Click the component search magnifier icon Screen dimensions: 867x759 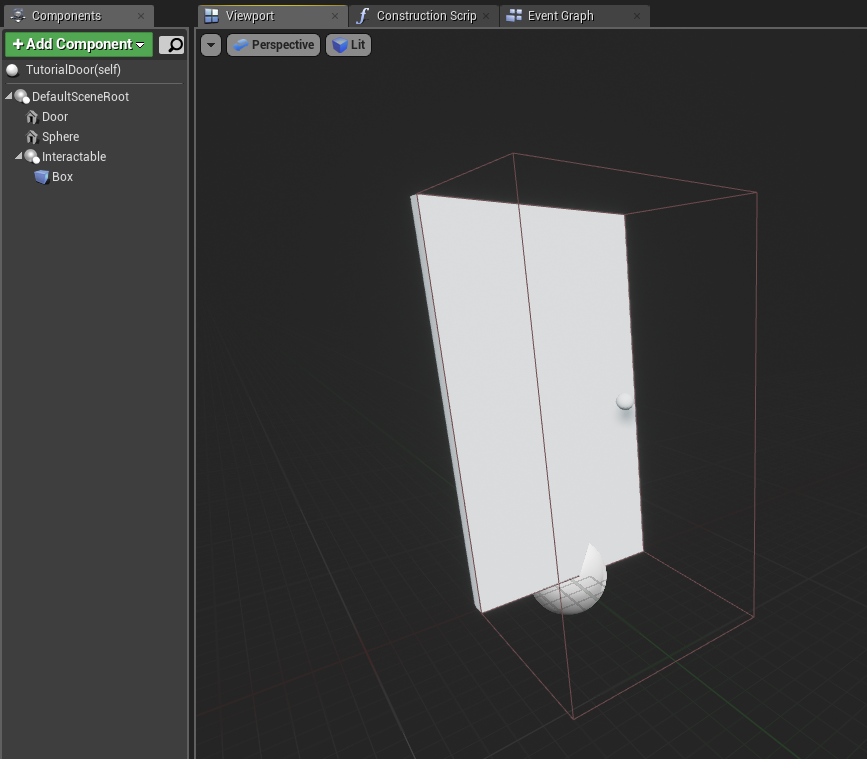pos(172,45)
